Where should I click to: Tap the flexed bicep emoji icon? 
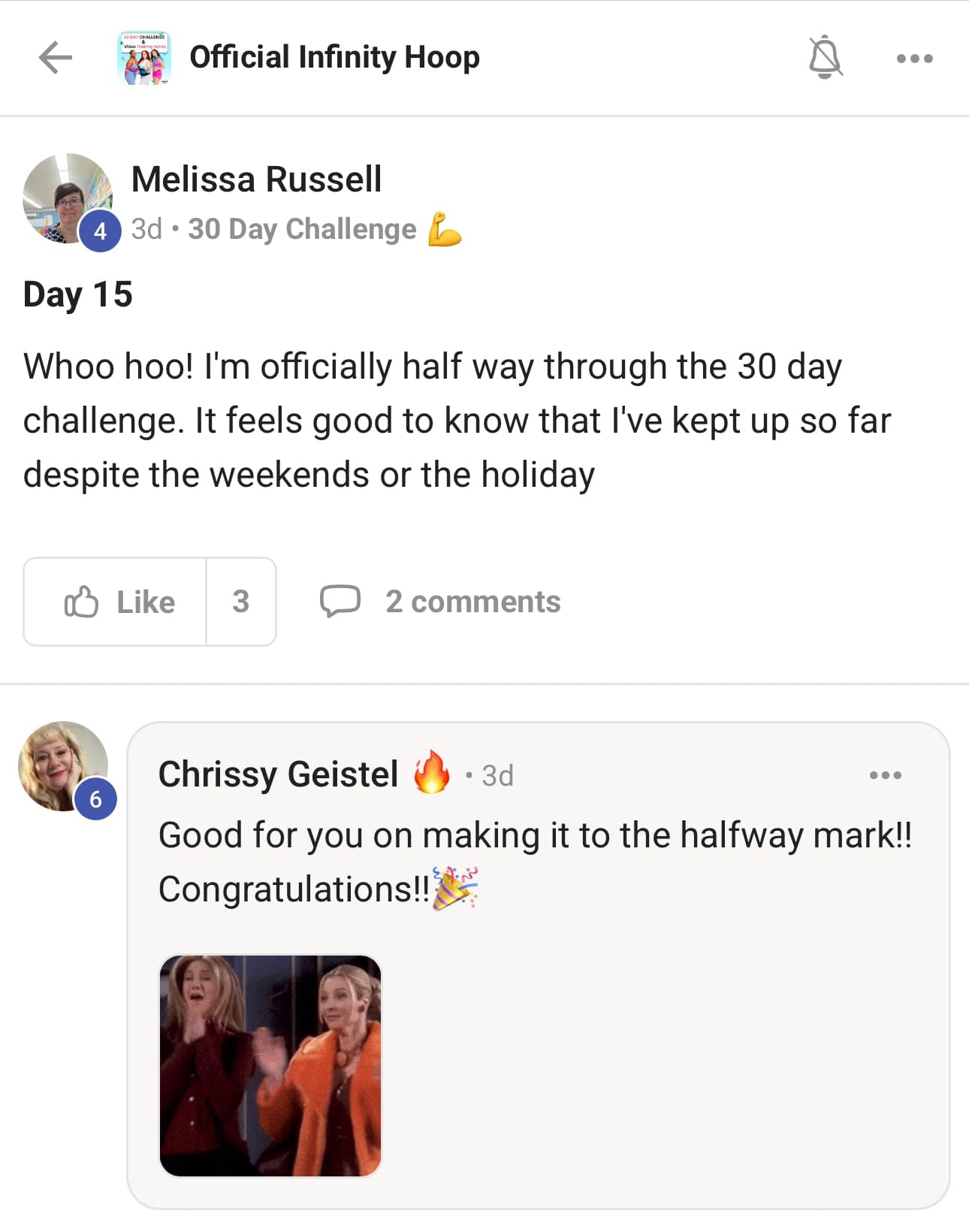pos(444,229)
